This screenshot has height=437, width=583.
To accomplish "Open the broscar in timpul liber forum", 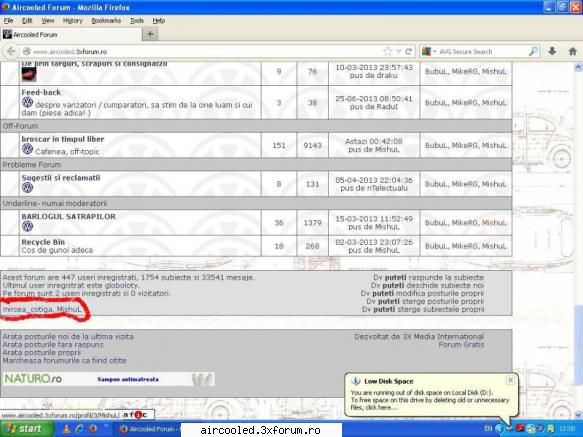I will [x=63, y=139].
